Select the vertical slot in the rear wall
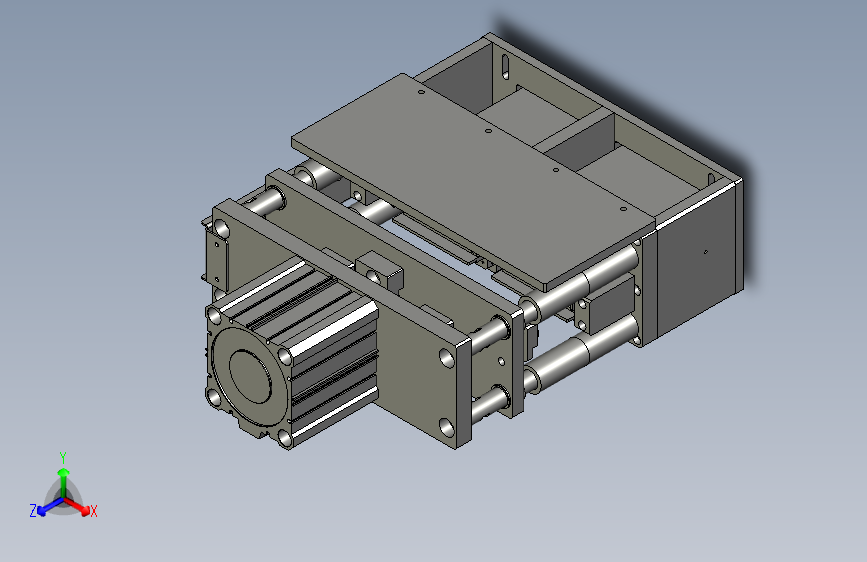Screen dimensions: 867x562 tap(505, 67)
